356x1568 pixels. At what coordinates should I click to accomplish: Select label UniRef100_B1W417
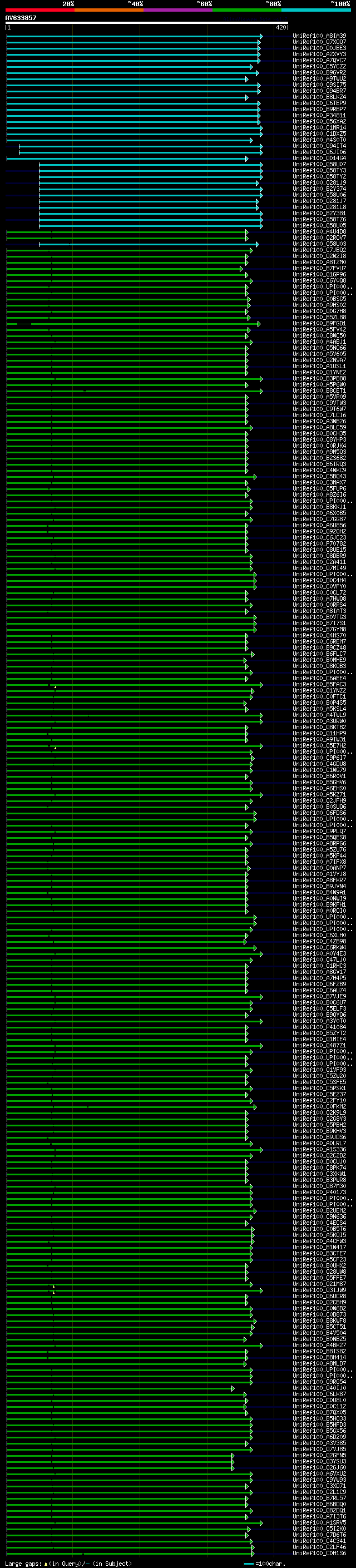(x=319, y=1247)
